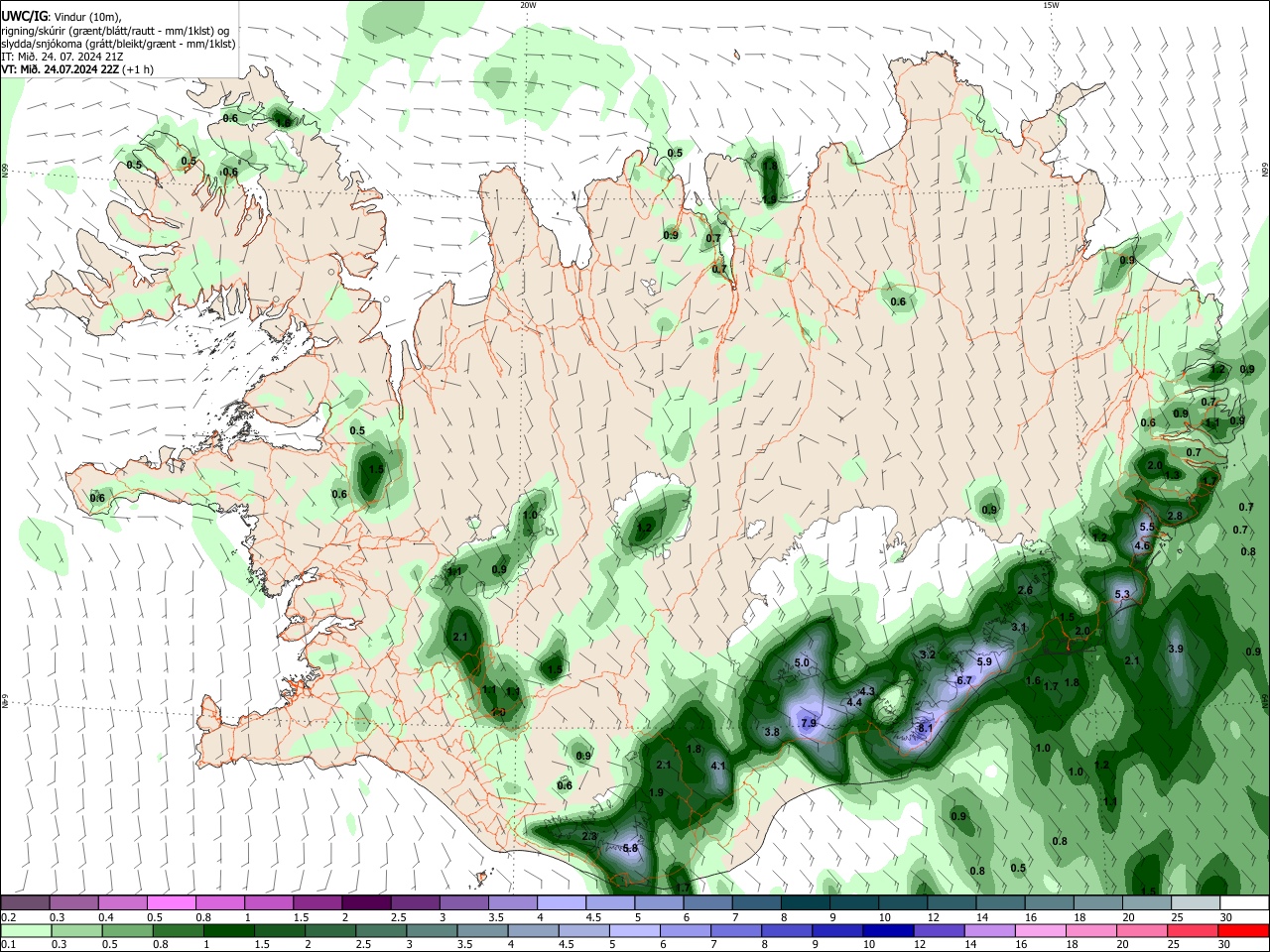The height and width of the screenshot is (952, 1270).
Task: Click lower legend swatch between 12 and 14
Action: (x=940, y=930)
